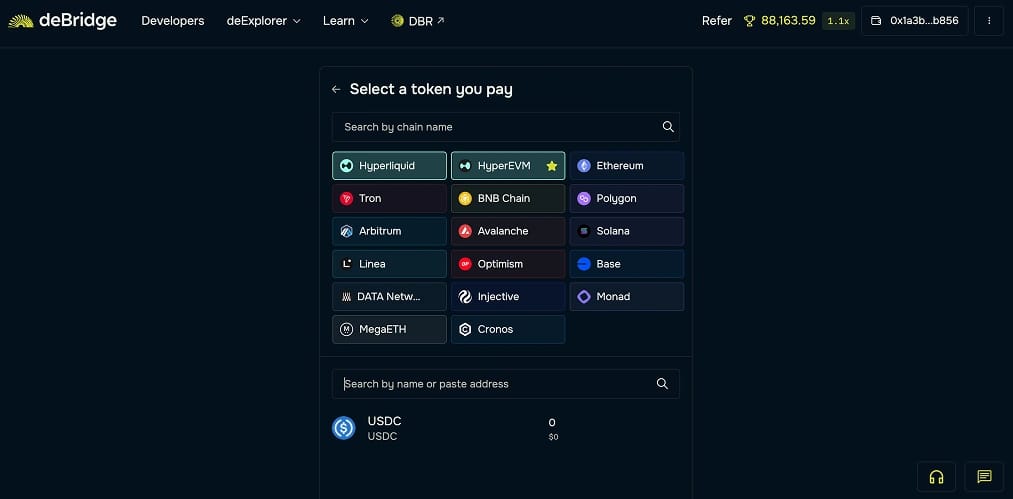The width and height of the screenshot is (1013, 499).
Task: Select the DATA Network chain
Action: pyautogui.click(x=389, y=297)
